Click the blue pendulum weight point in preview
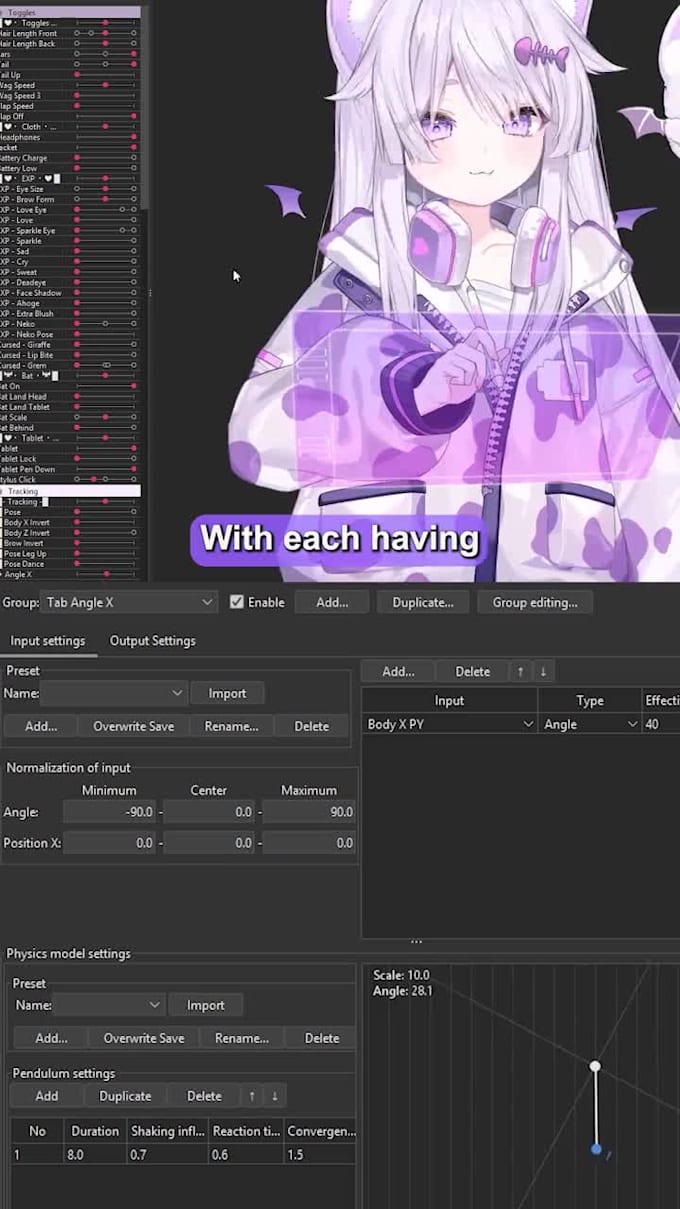 click(596, 1150)
